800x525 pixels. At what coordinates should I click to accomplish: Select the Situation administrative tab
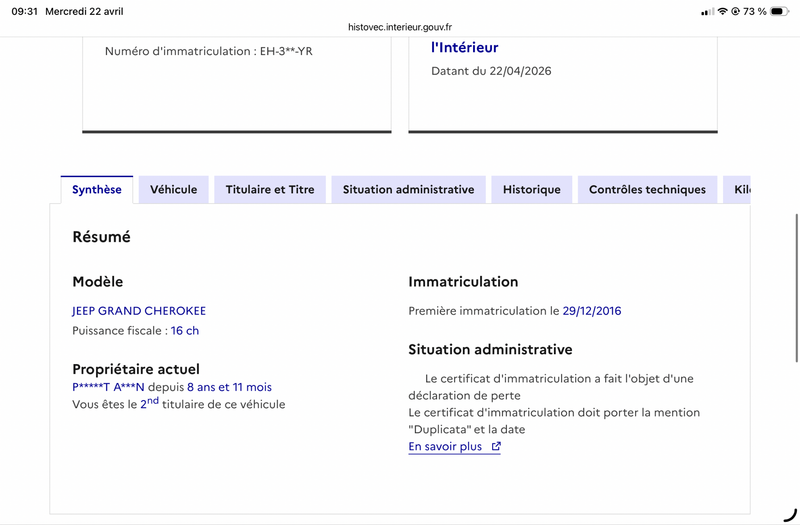408,189
